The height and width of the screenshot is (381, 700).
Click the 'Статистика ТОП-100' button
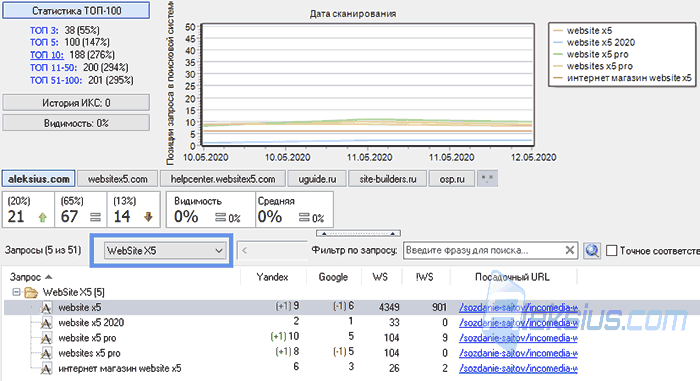(76, 10)
